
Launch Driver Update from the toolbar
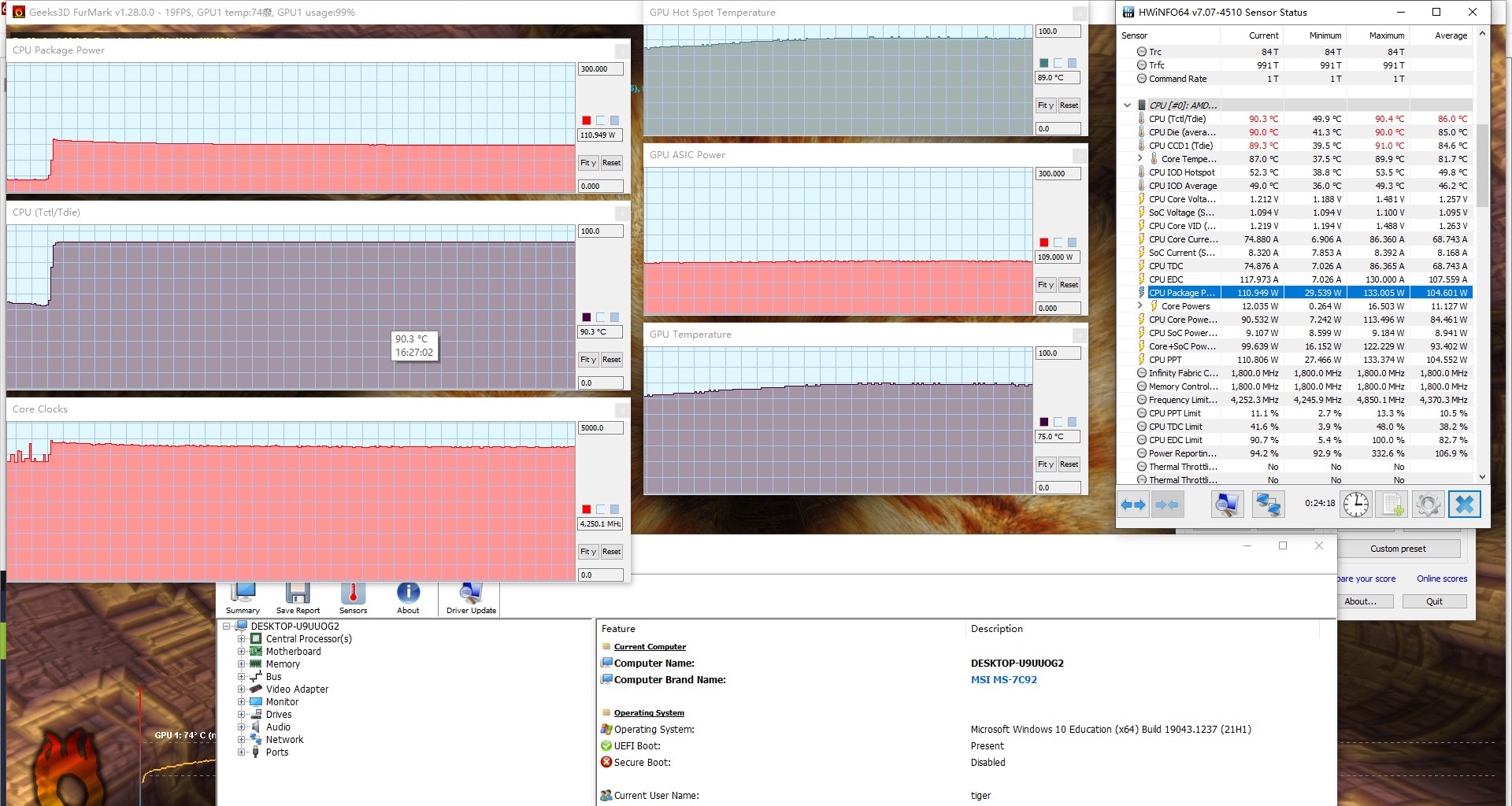(x=471, y=598)
